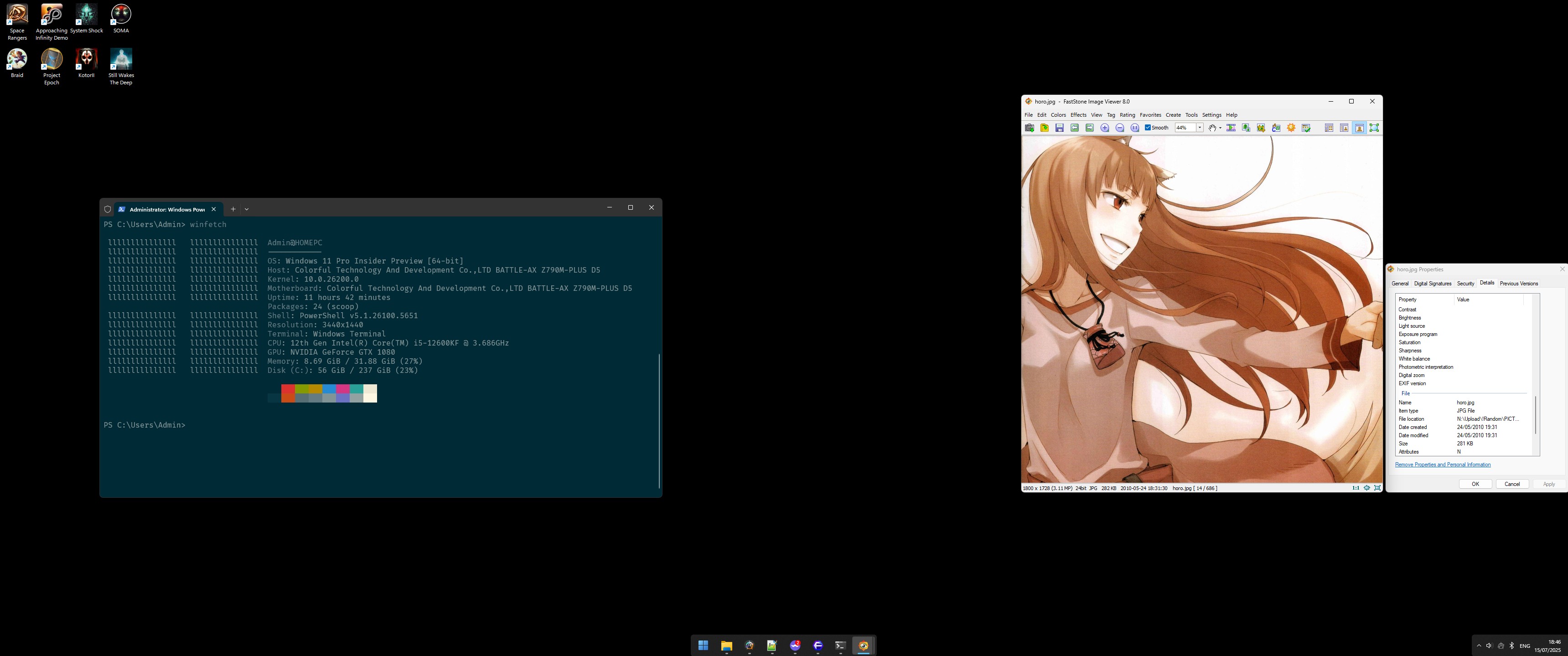Open the Crop Board tool icon
Screen dimensions: 1568x656
[x=1261, y=128]
